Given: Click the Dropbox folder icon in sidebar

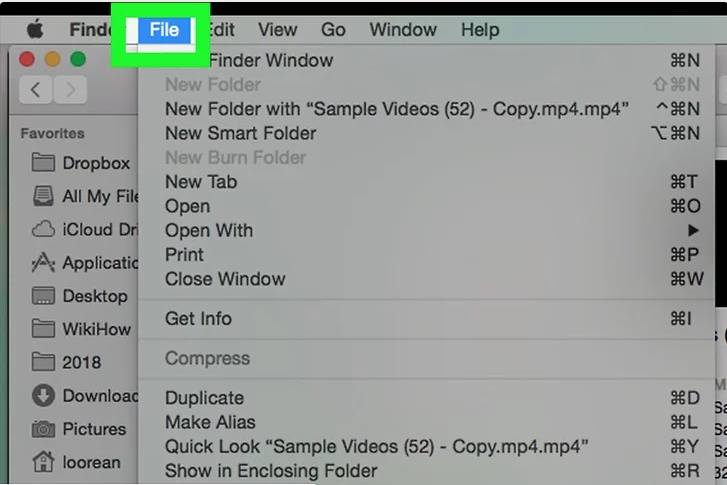Looking at the screenshot, I should pos(43,163).
